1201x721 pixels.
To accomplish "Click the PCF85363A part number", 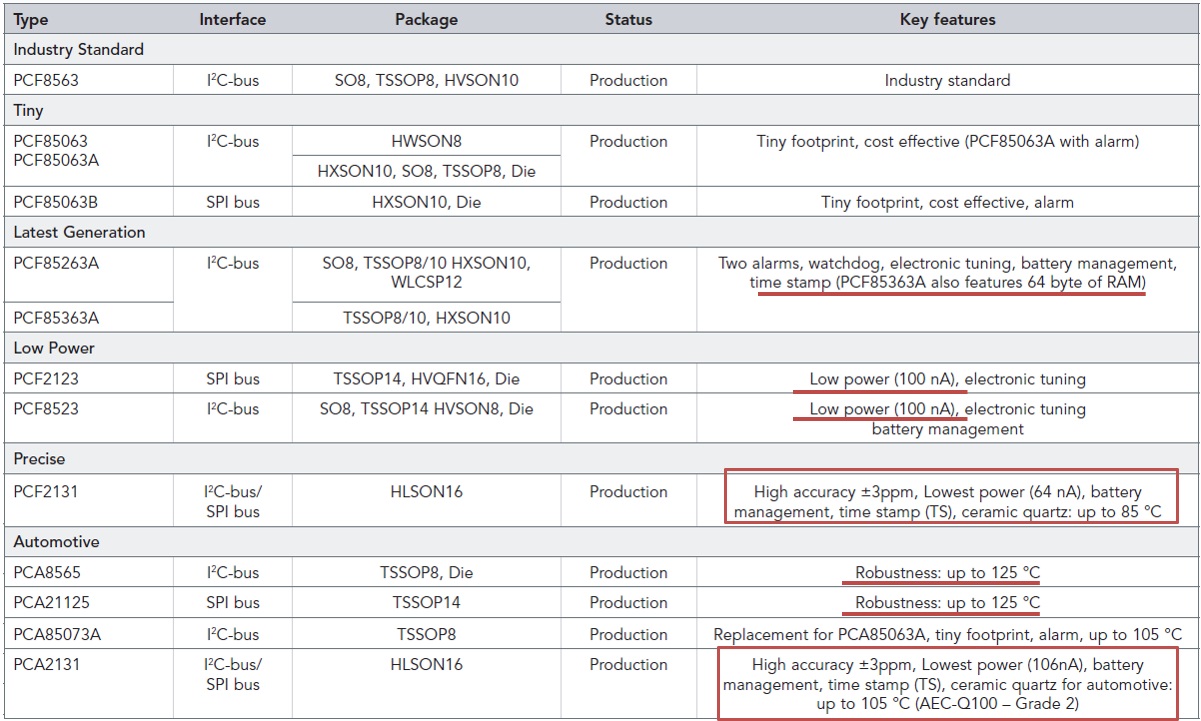I will [56, 318].
